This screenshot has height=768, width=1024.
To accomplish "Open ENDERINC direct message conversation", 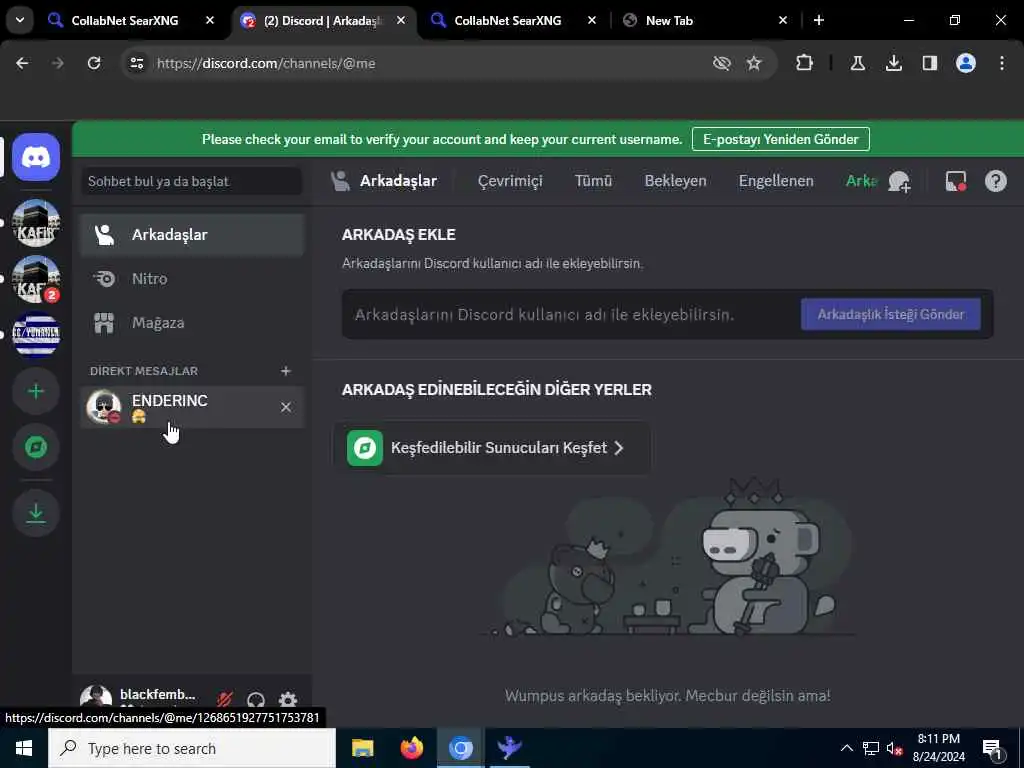I will pyautogui.click(x=192, y=407).
